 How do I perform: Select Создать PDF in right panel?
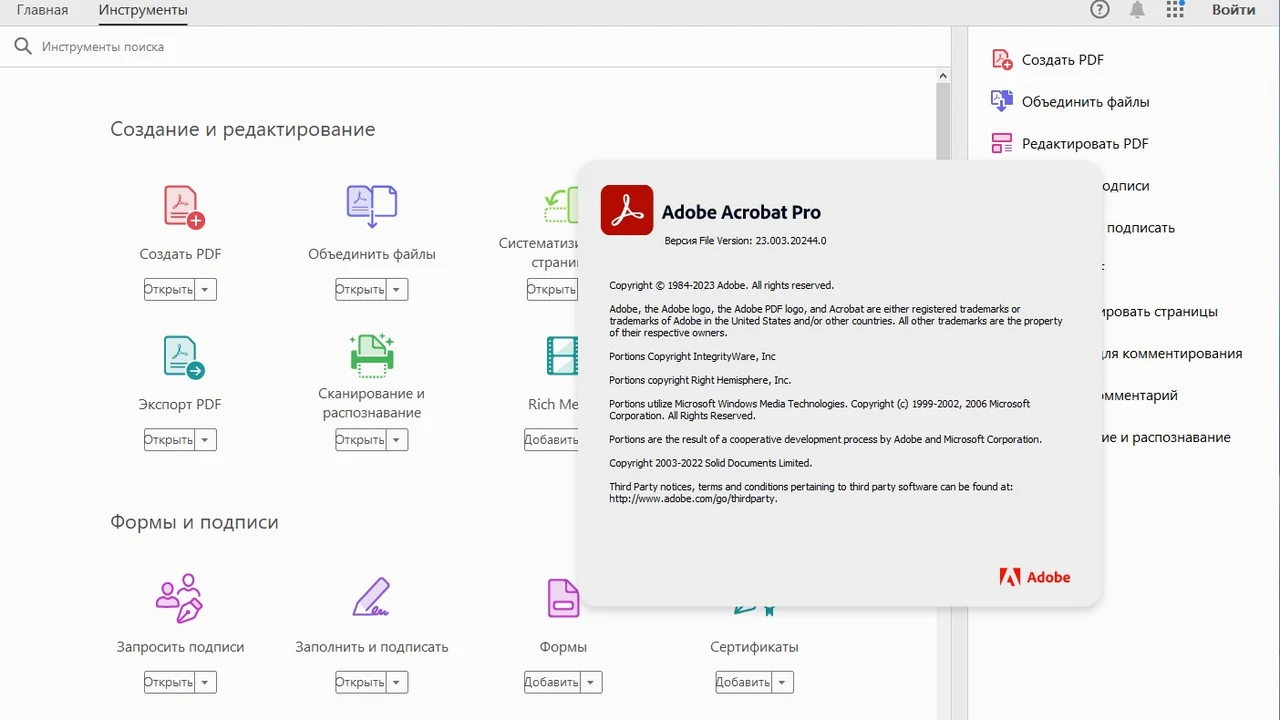point(1063,60)
